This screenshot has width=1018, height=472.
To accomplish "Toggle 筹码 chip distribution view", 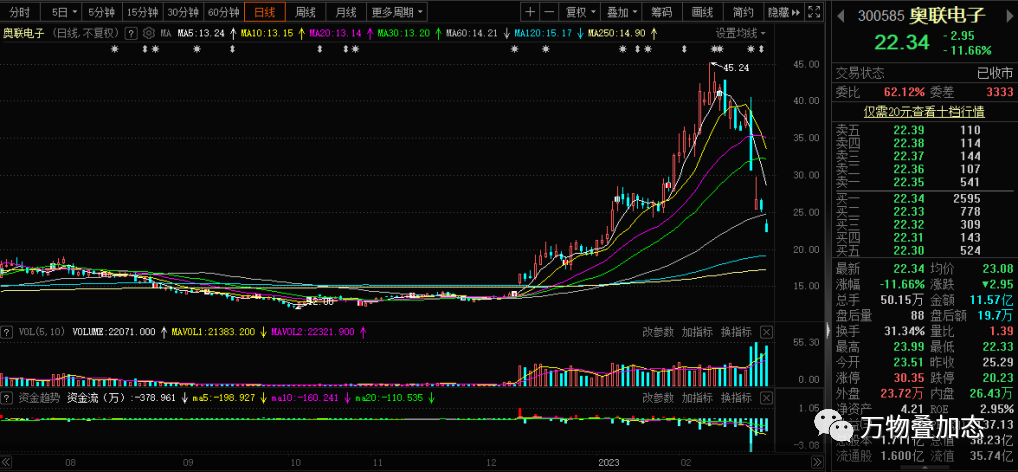I will coord(661,13).
